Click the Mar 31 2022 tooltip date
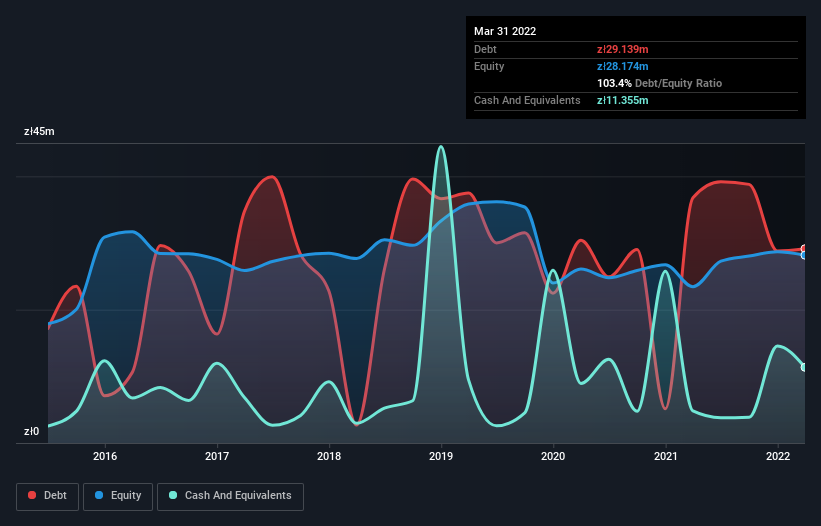Image resolution: width=821 pixels, height=526 pixels. pyautogui.click(x=505, y=31)
